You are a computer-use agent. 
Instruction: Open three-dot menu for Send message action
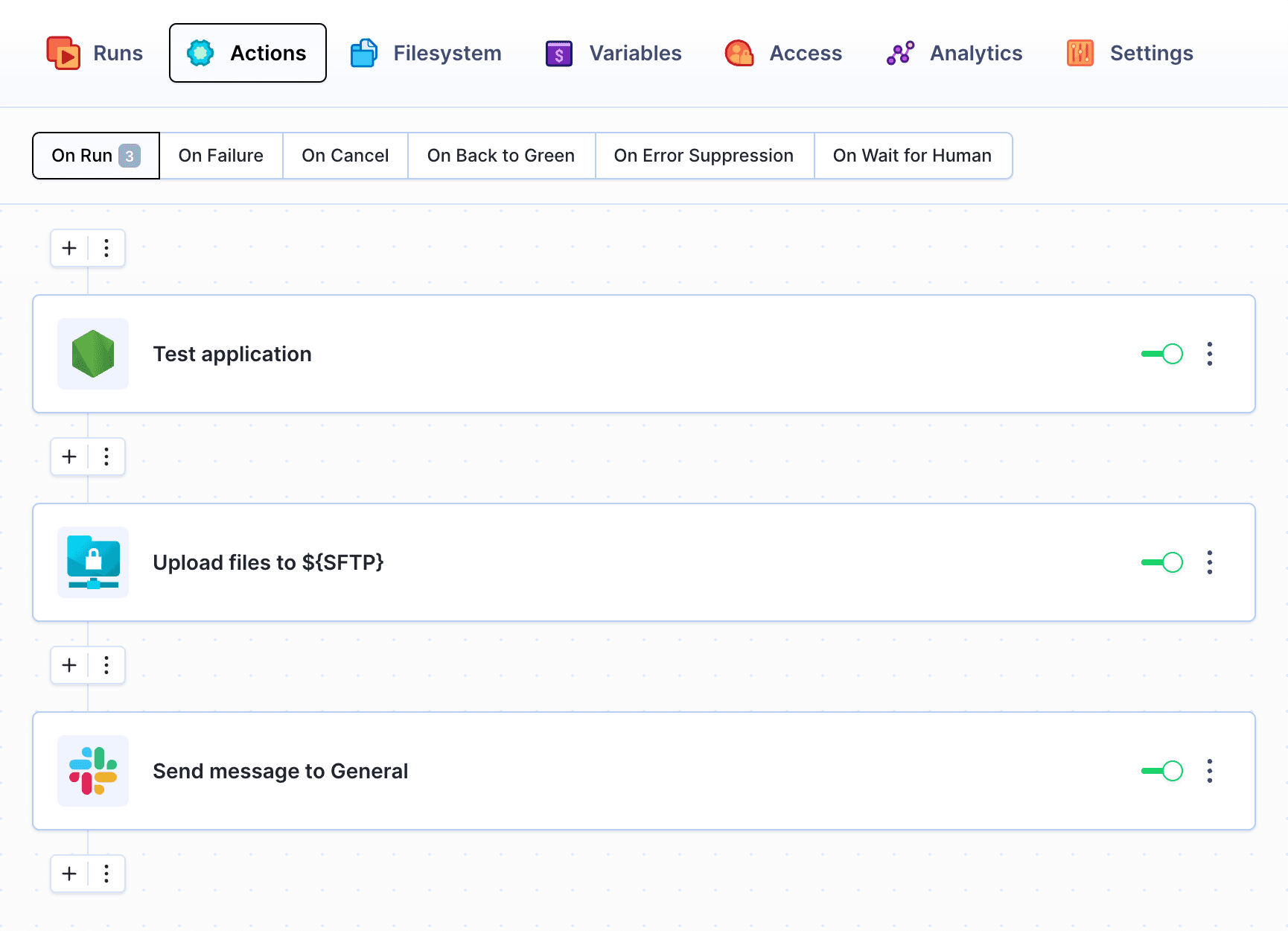tap(1210, 771)
